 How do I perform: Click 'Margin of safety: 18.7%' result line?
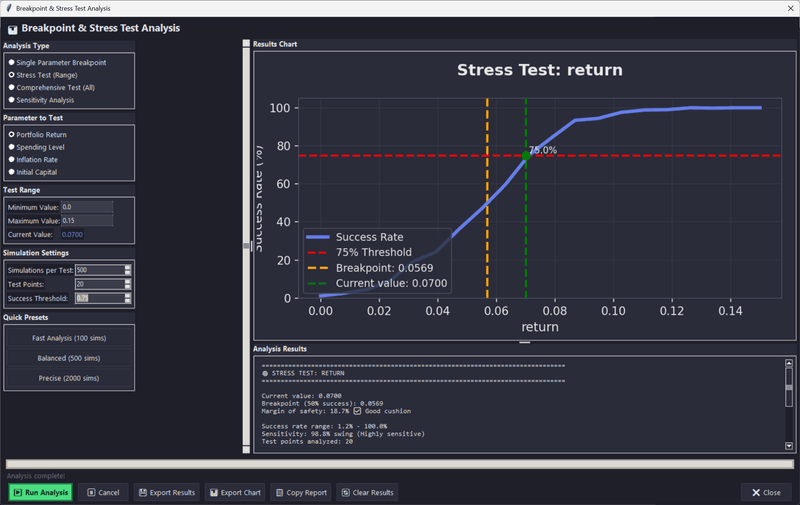(x=305, y=411)
